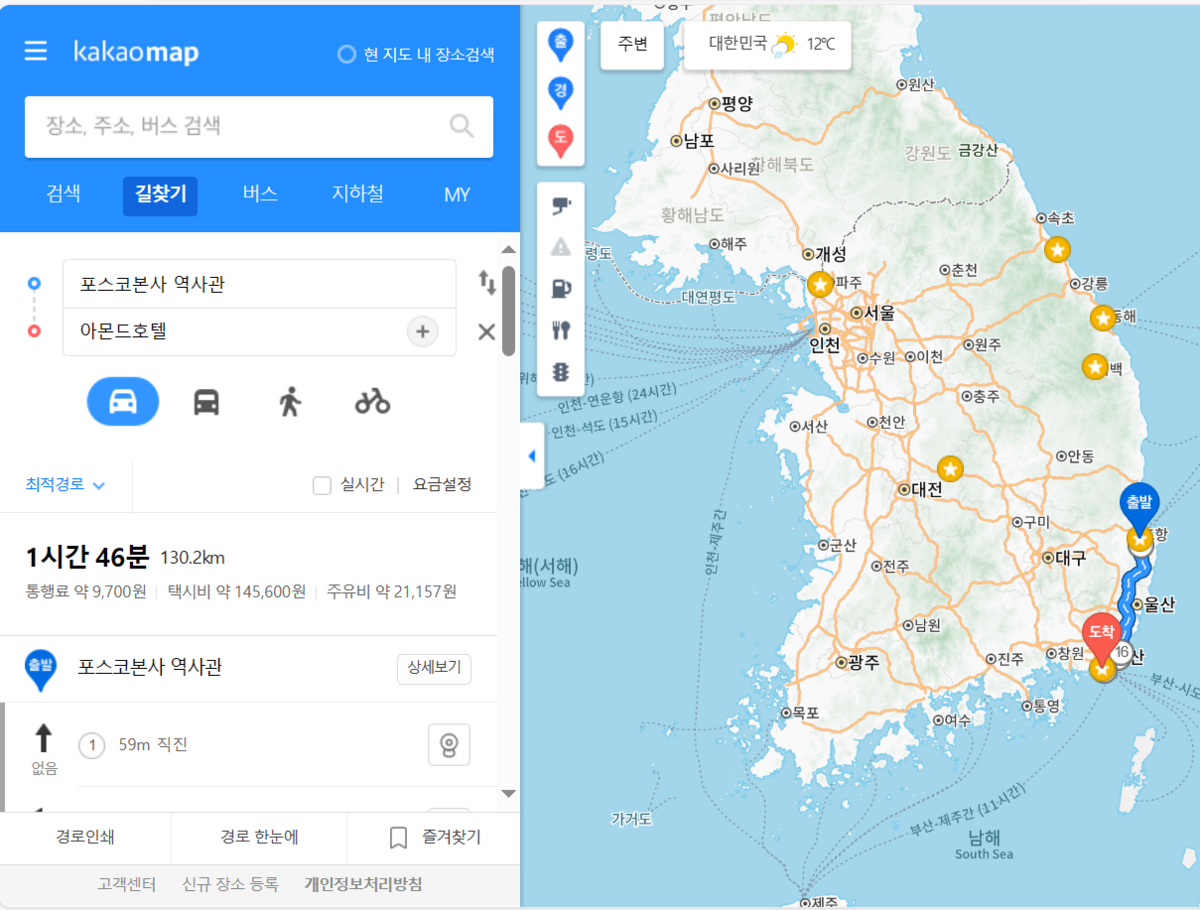
Task: Show CCTV cameras on the map
Action: point(561,206)
